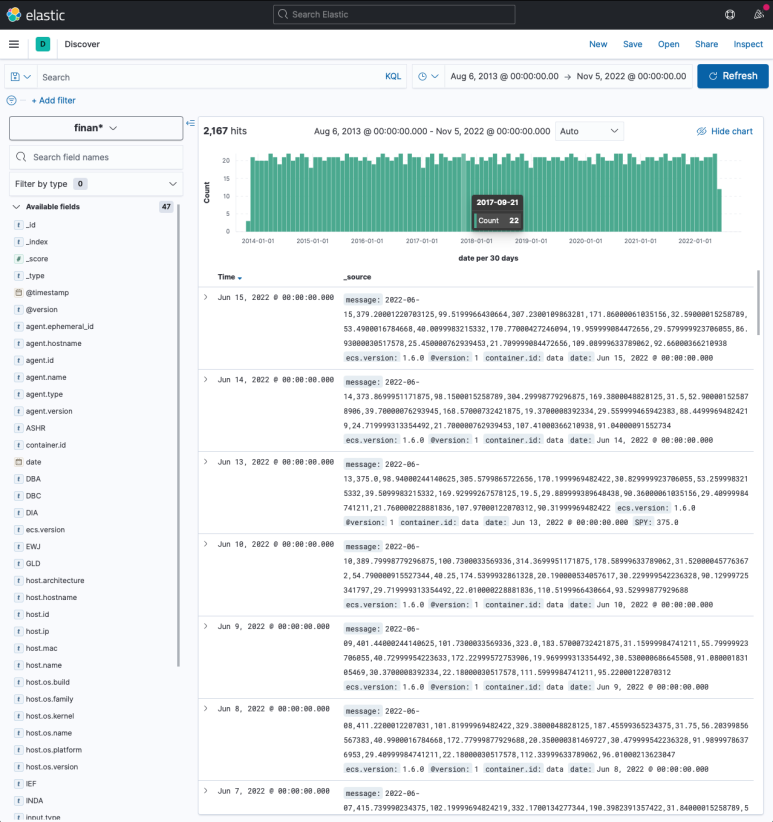Viewport: 773px width, 822px height.
Task: Expand the Jun 7, 2022 document row
Action: pos(206,791)
